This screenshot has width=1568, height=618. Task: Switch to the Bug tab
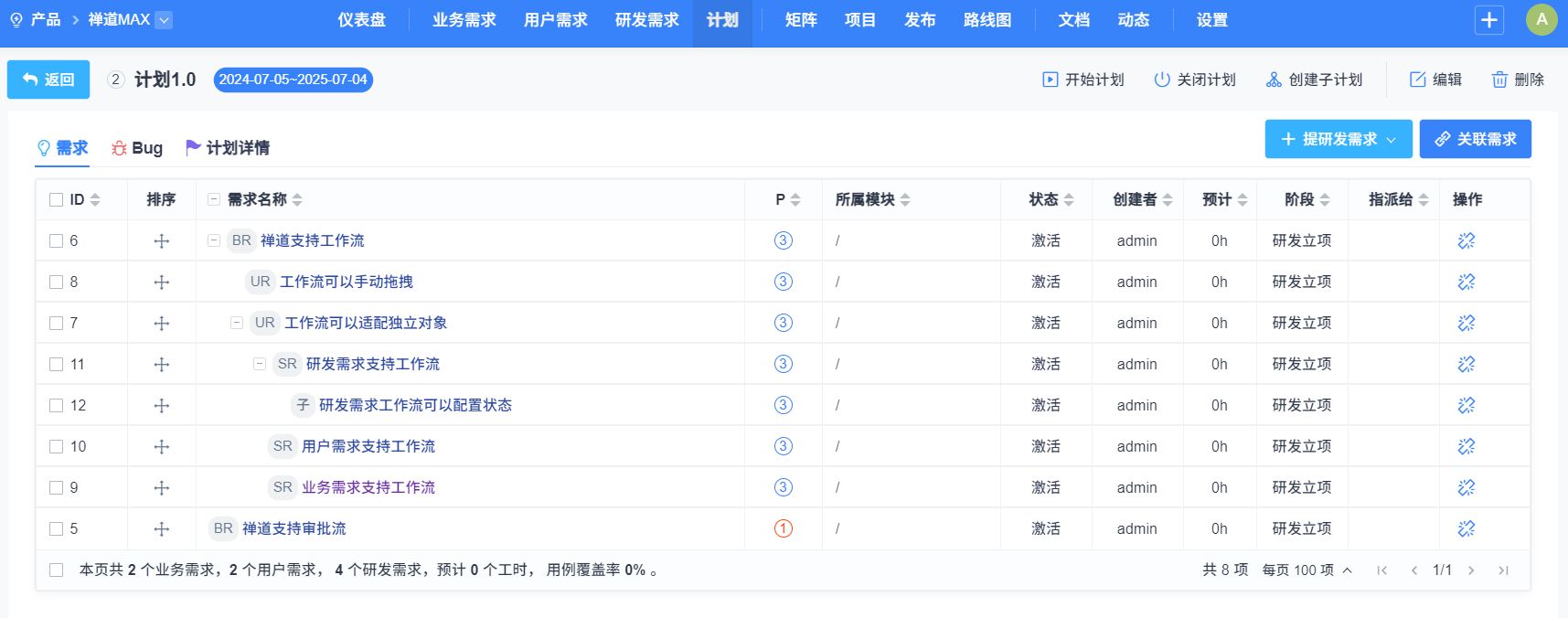pos(137,148)
